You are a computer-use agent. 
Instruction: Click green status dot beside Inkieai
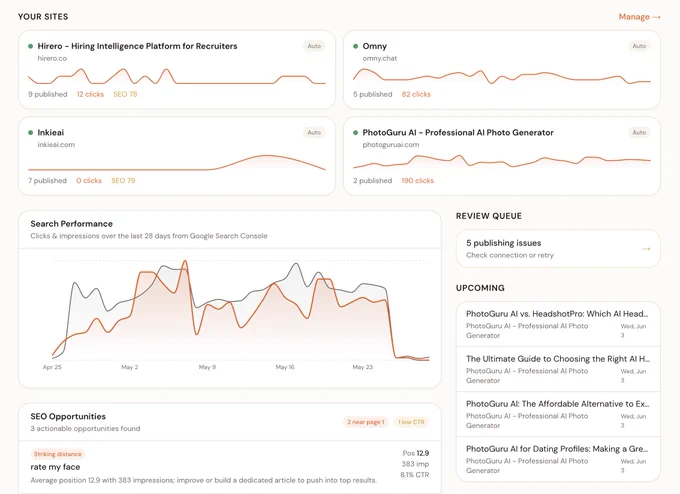(30, 133)
